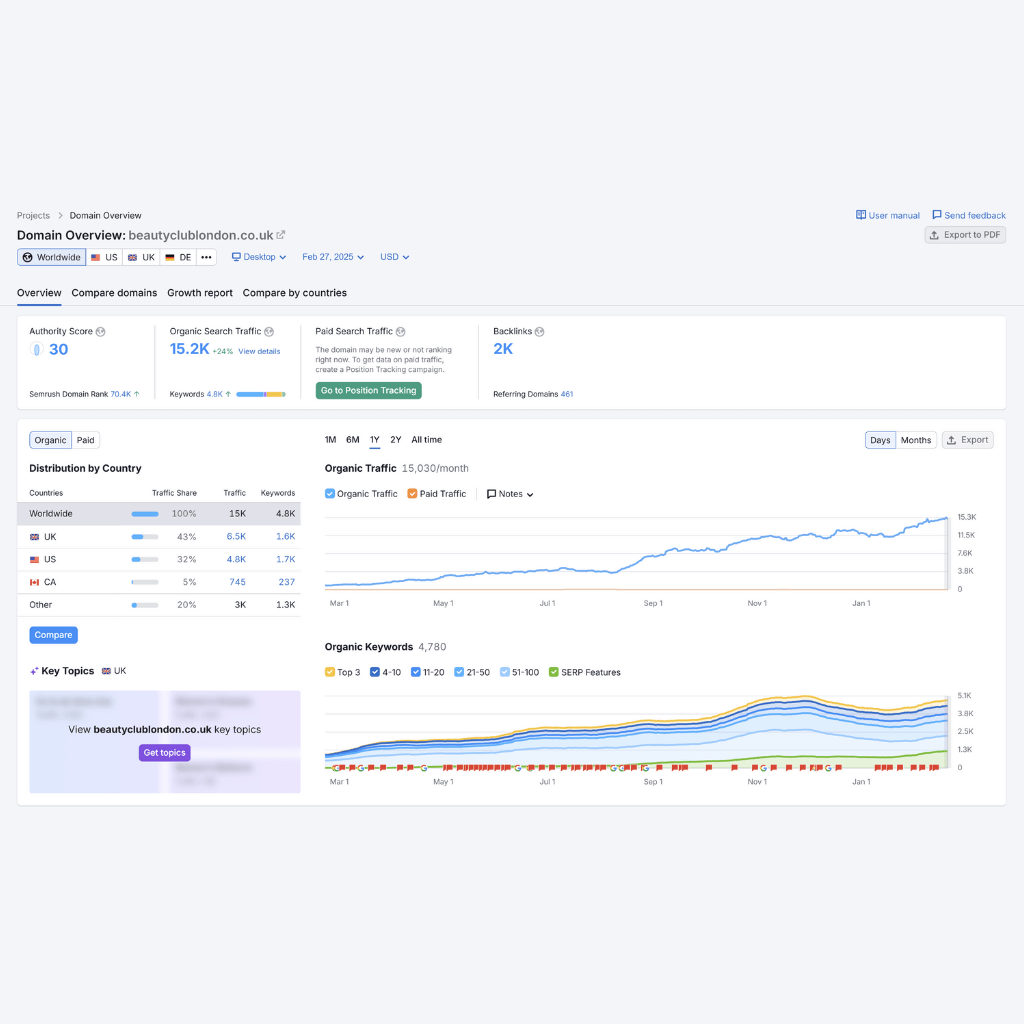This screenshot has width=1024, height=1024.
Task: Disable the Top 3 keywords checkbox
Action: pos(329,672)
